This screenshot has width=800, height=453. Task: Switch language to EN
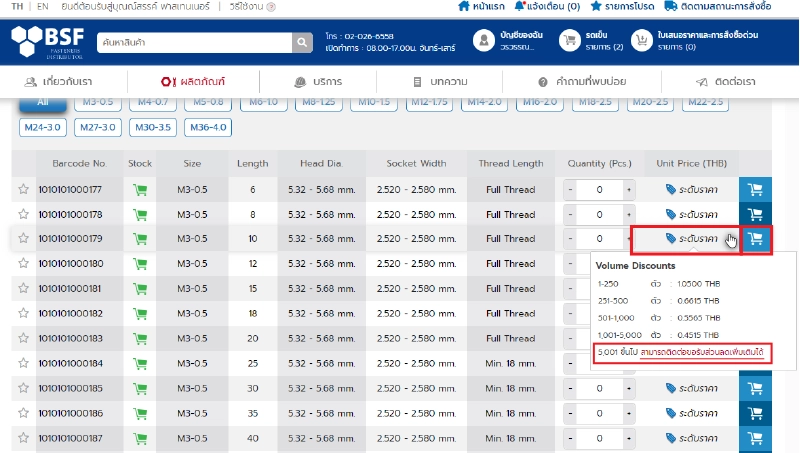[x=41, y=6]
